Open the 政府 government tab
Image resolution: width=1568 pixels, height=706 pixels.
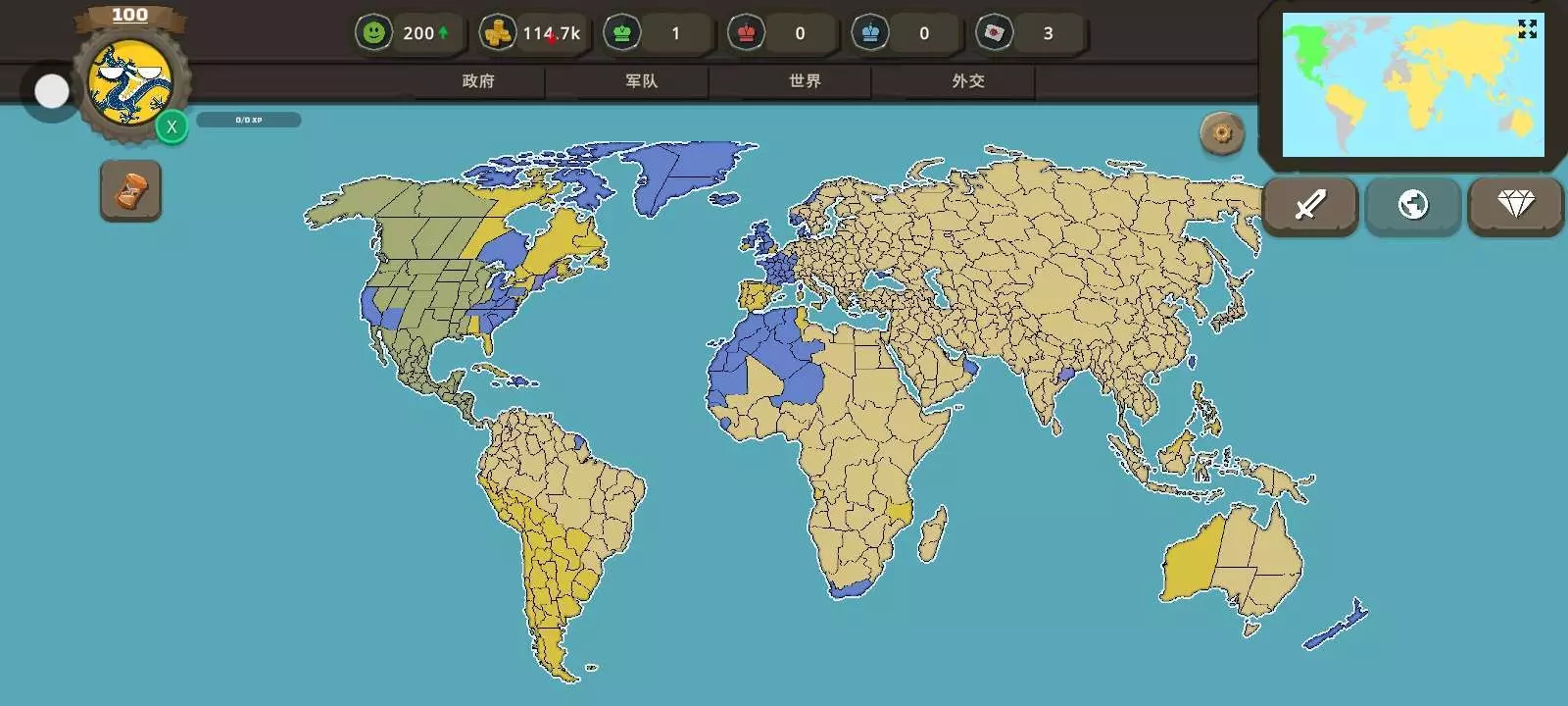coord(478,81)
